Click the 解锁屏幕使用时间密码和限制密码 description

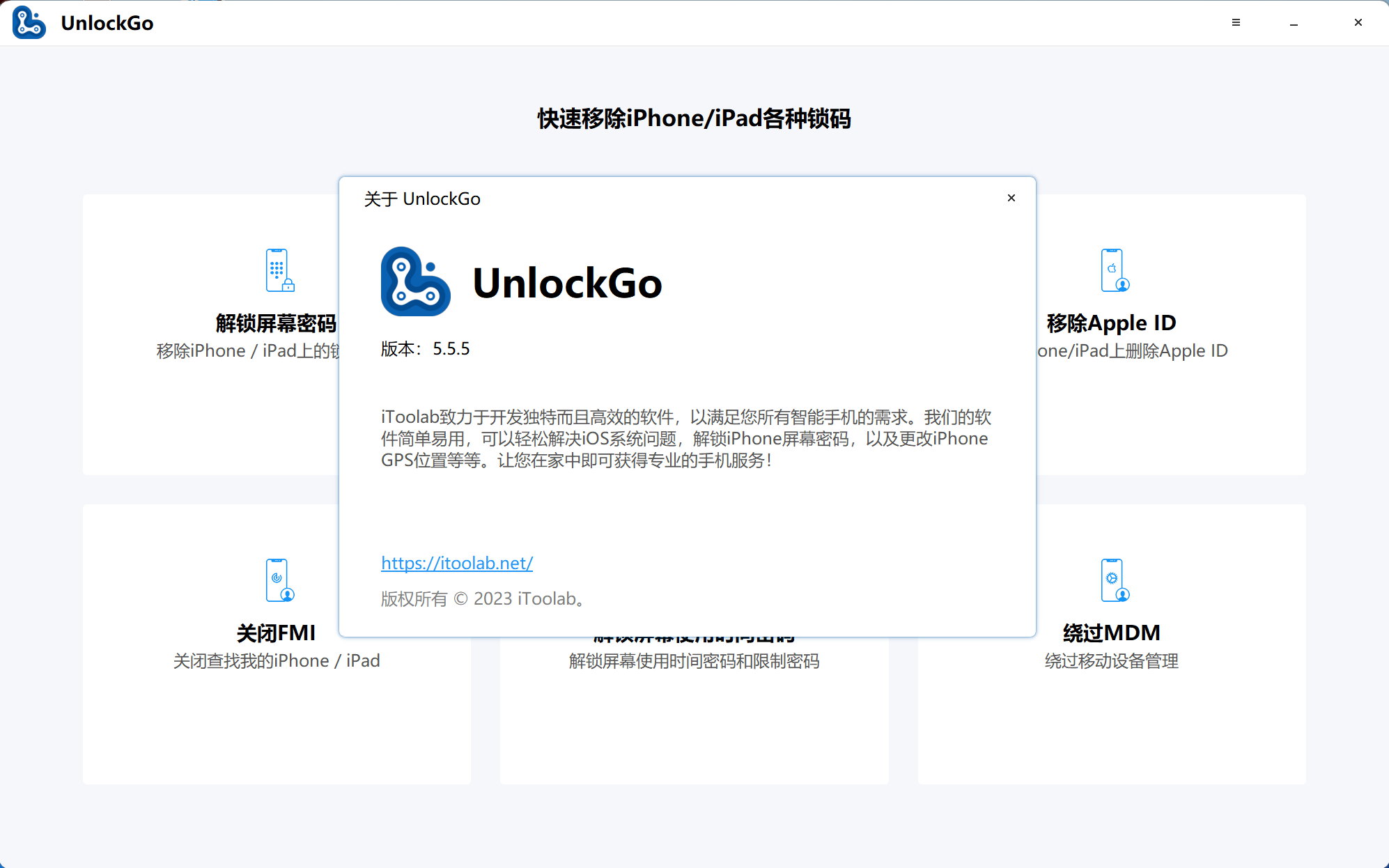694,660
